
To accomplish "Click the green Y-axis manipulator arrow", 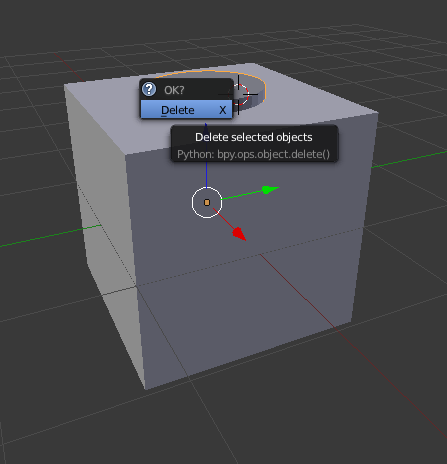I will (270, 190).
